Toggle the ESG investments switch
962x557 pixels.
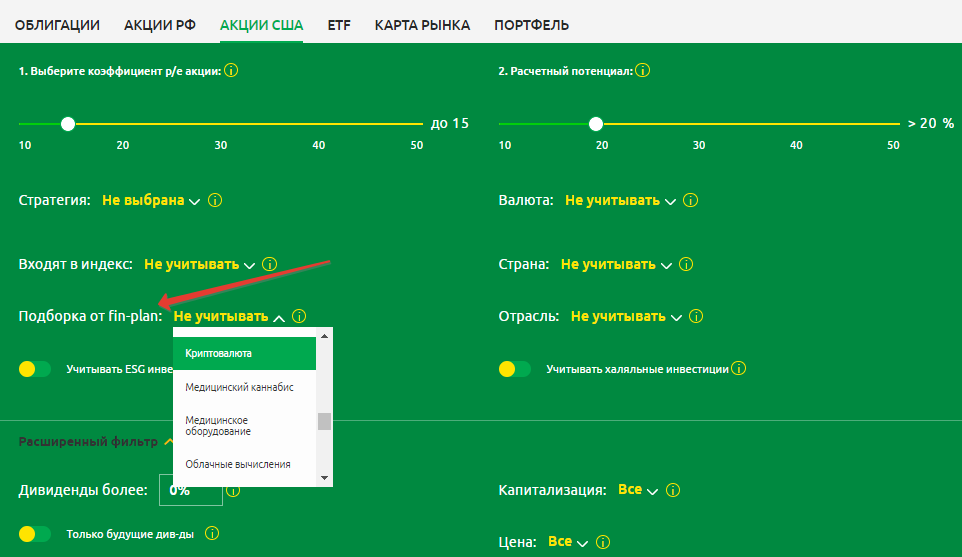coord(35,369)
